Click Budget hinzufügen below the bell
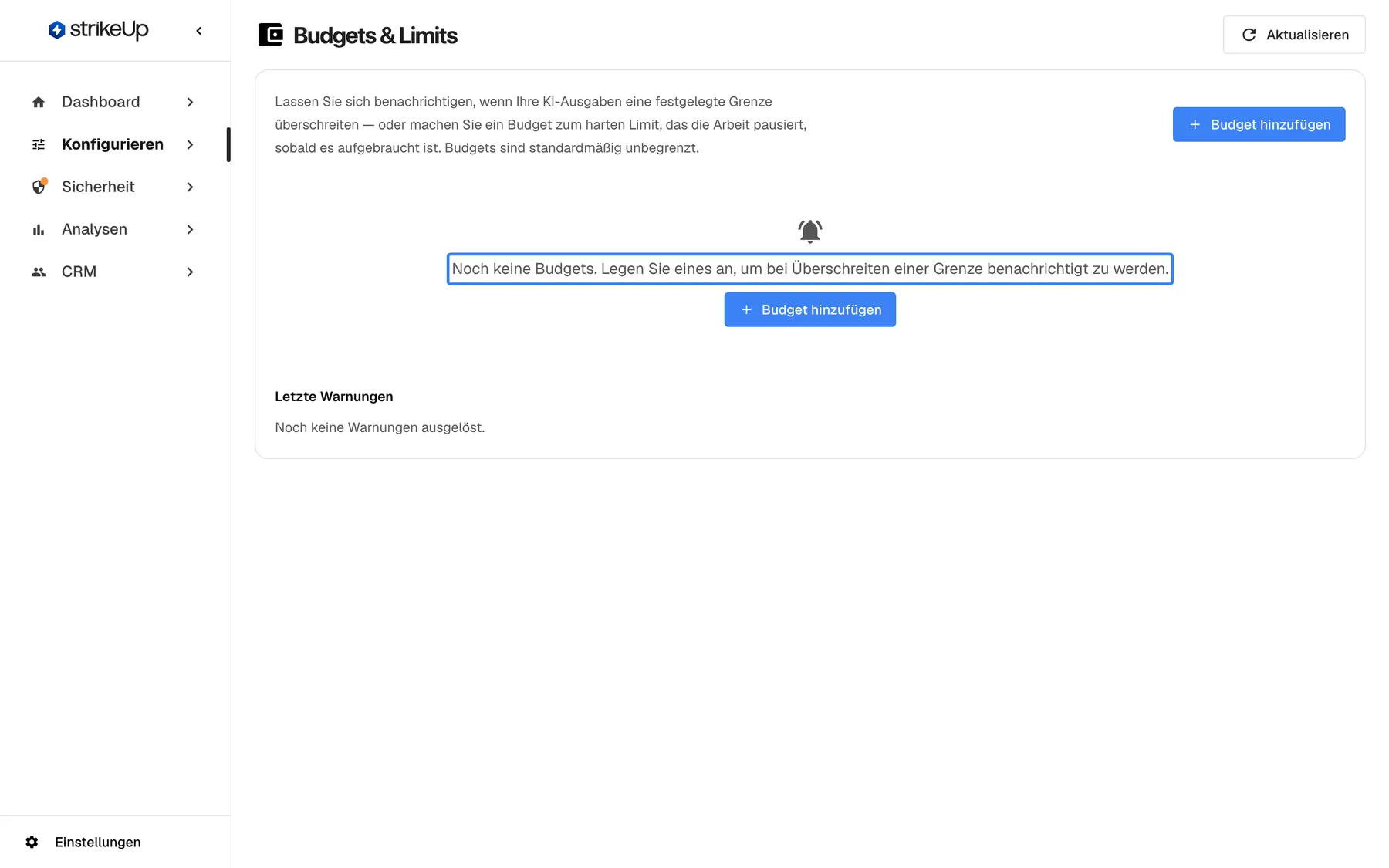The height and width of the screenshot is (868, 1389). coord(809,309)
